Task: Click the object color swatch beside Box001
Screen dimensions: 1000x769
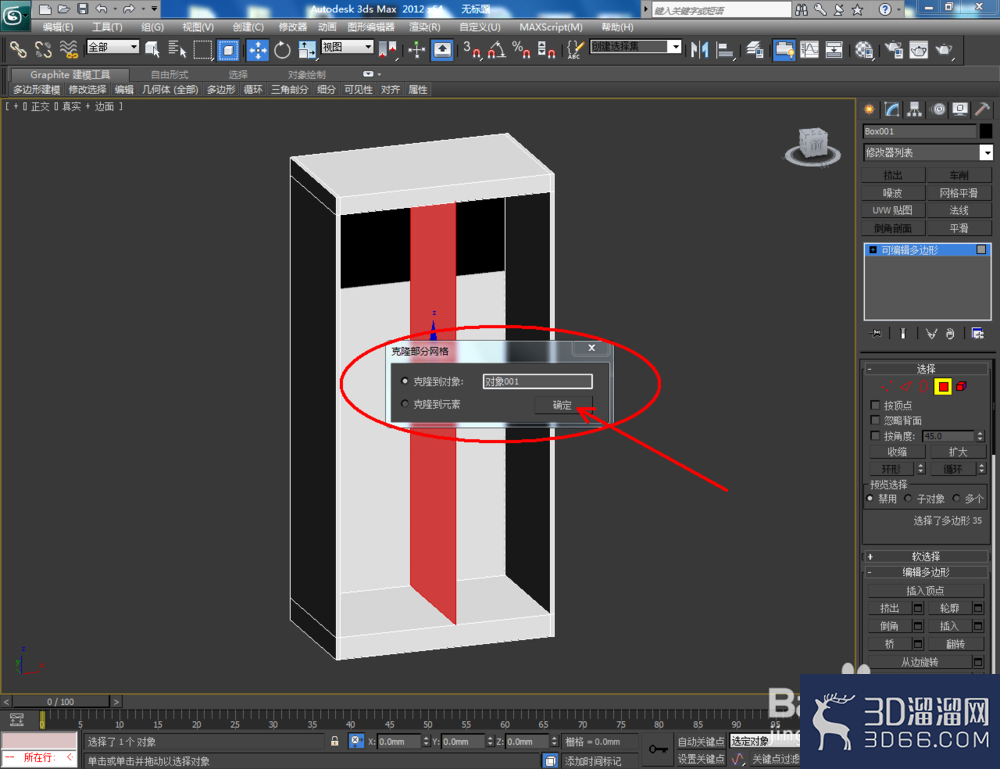Action: (x=986, y=131)
